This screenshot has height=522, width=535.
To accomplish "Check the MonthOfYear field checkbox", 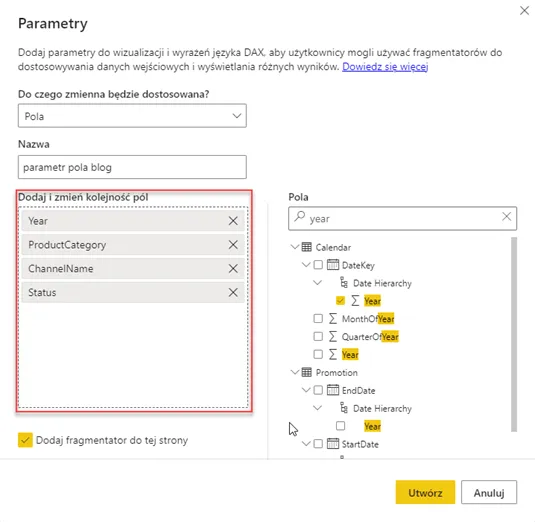I will (x=318, y=318).
